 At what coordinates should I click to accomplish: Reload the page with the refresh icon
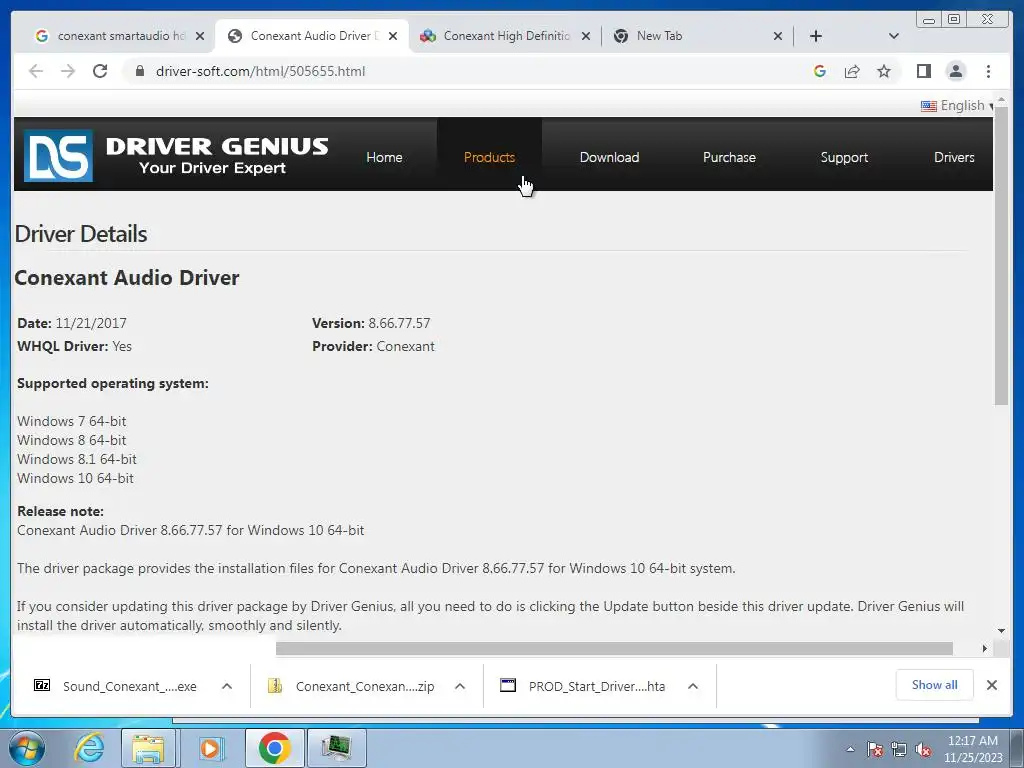[x=100, y=71]
